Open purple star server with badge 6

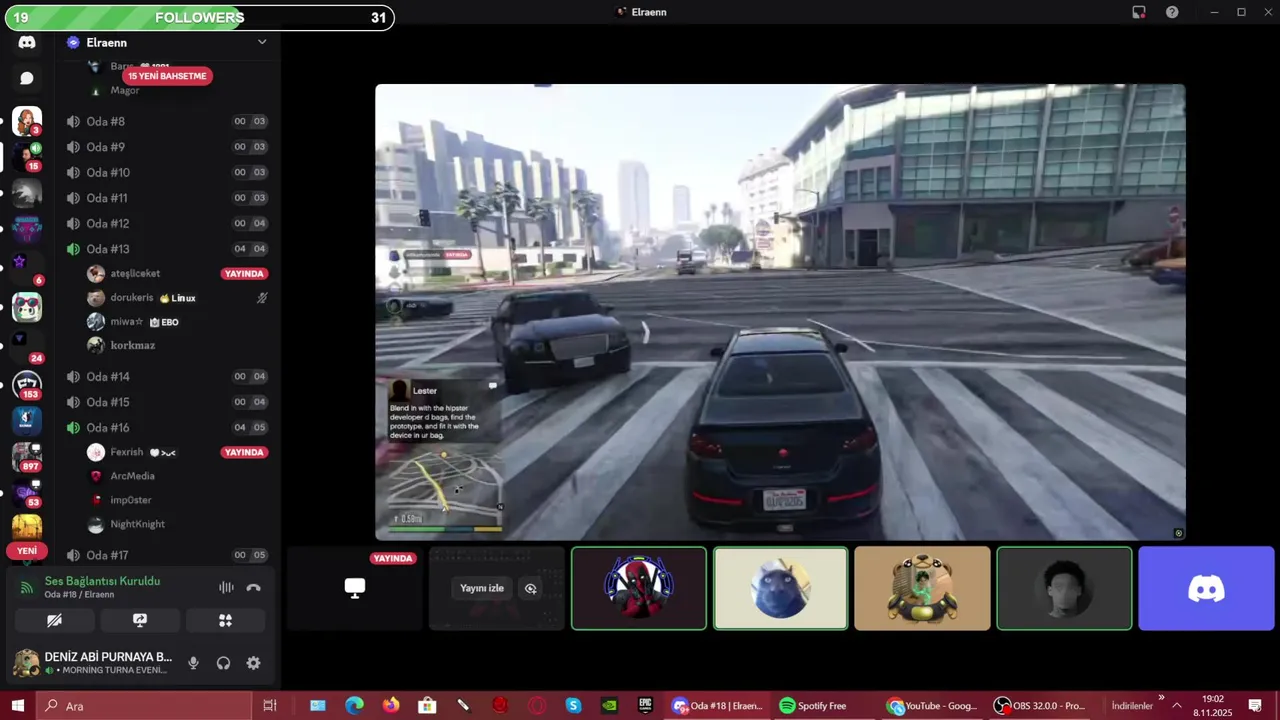19,262
